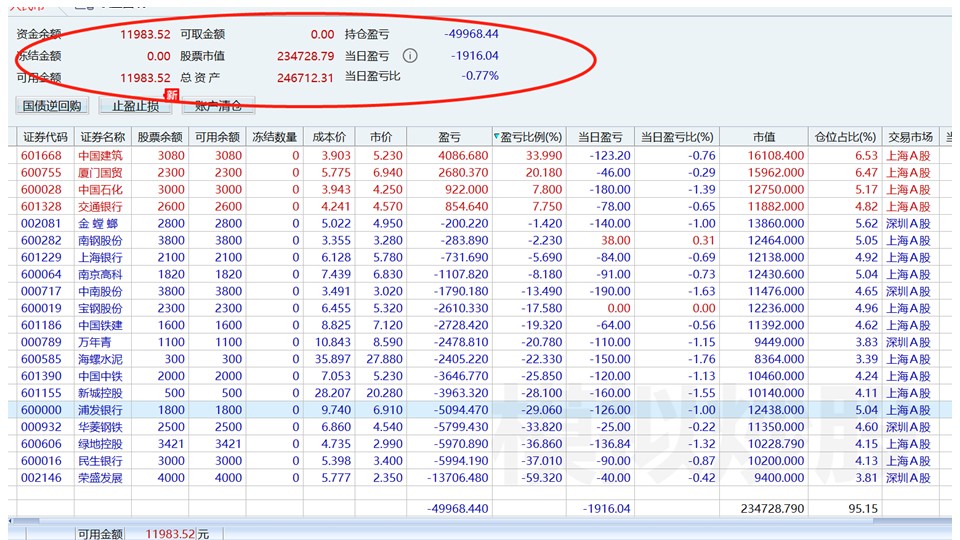Click market value 16108.400
This screenshot has width=960, height=540.
pos(776,156)
